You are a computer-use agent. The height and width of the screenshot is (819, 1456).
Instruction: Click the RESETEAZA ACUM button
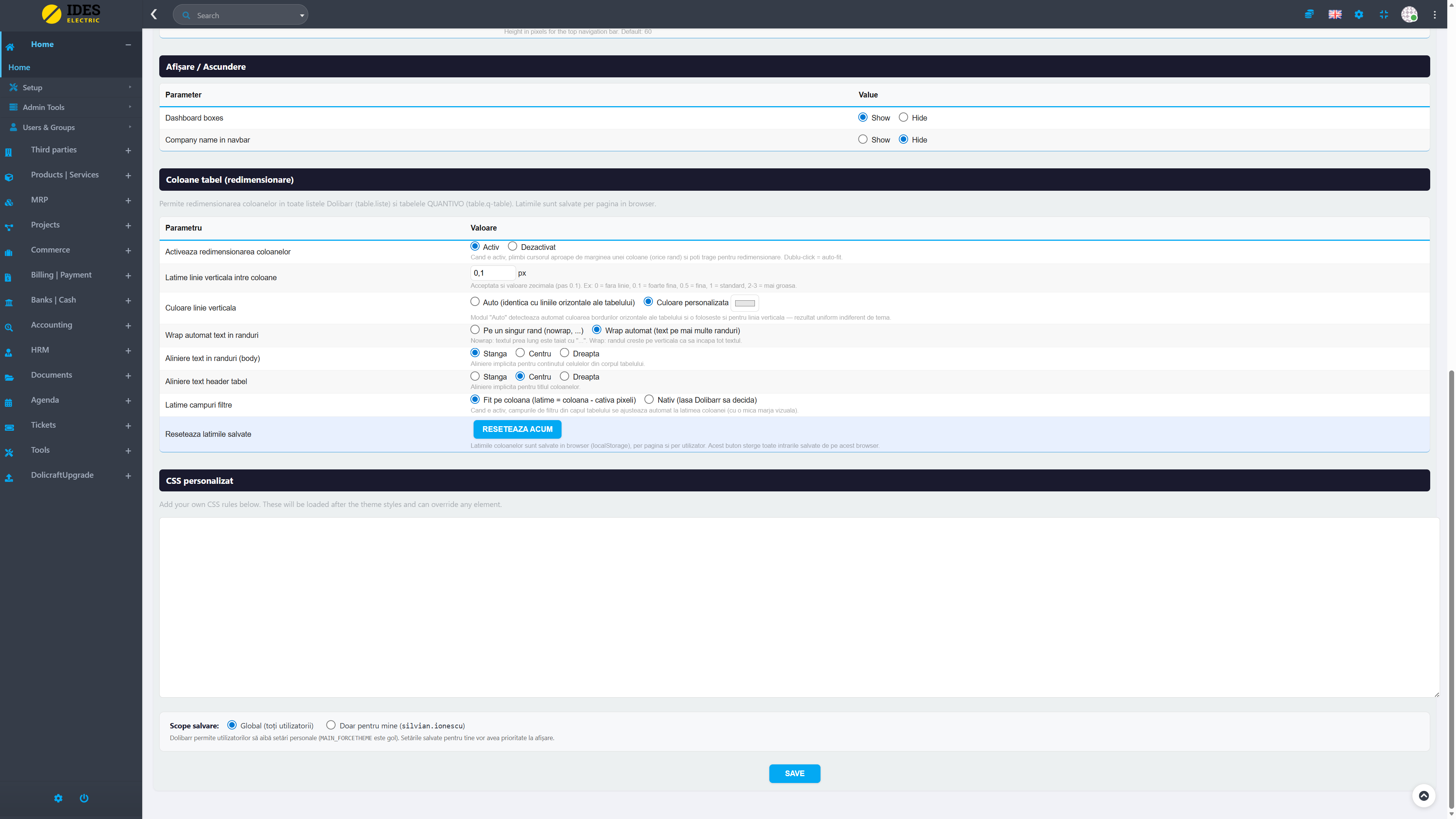pyautogui.click(x=517, y=429)
